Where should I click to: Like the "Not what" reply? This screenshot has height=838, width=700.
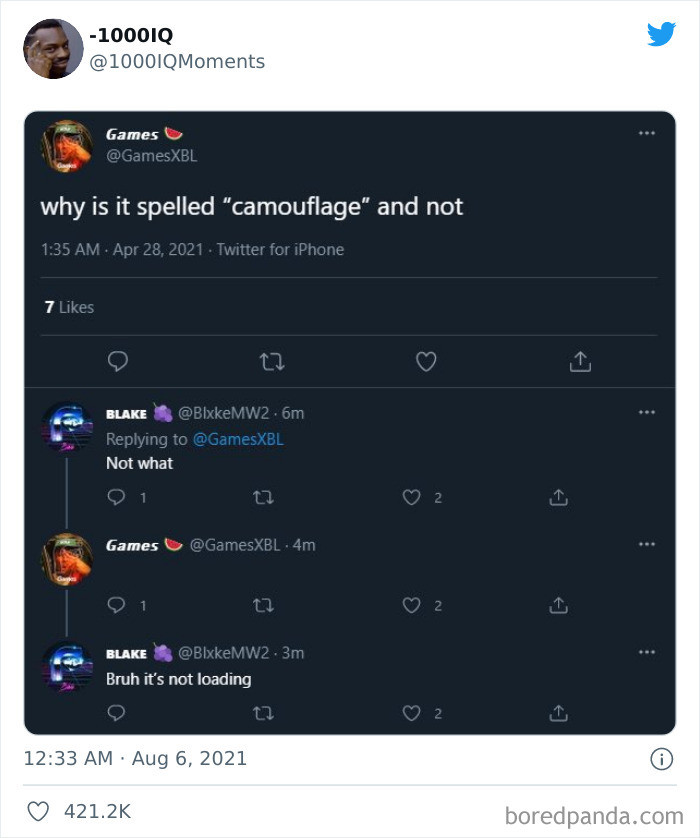point(411,497)
